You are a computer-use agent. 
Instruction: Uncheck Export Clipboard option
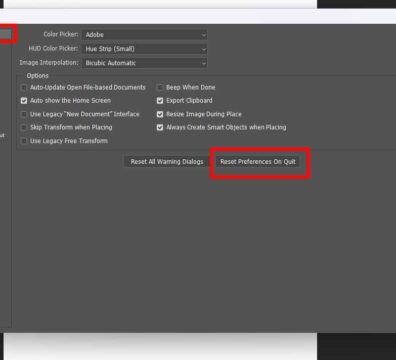[160, 101]
